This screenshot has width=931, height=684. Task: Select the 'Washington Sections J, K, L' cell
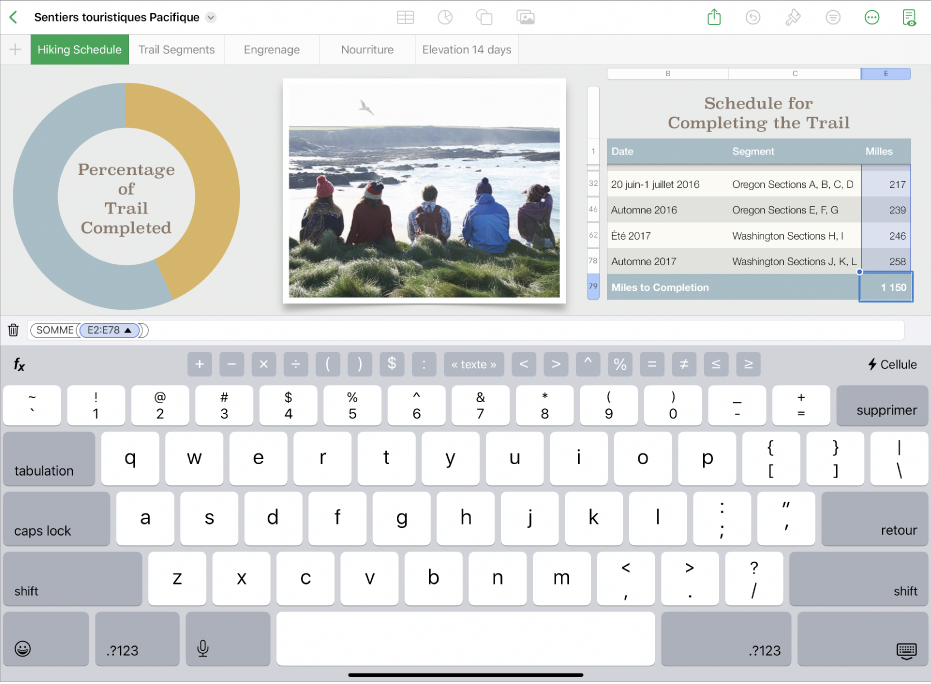click(x=794, y=261)
